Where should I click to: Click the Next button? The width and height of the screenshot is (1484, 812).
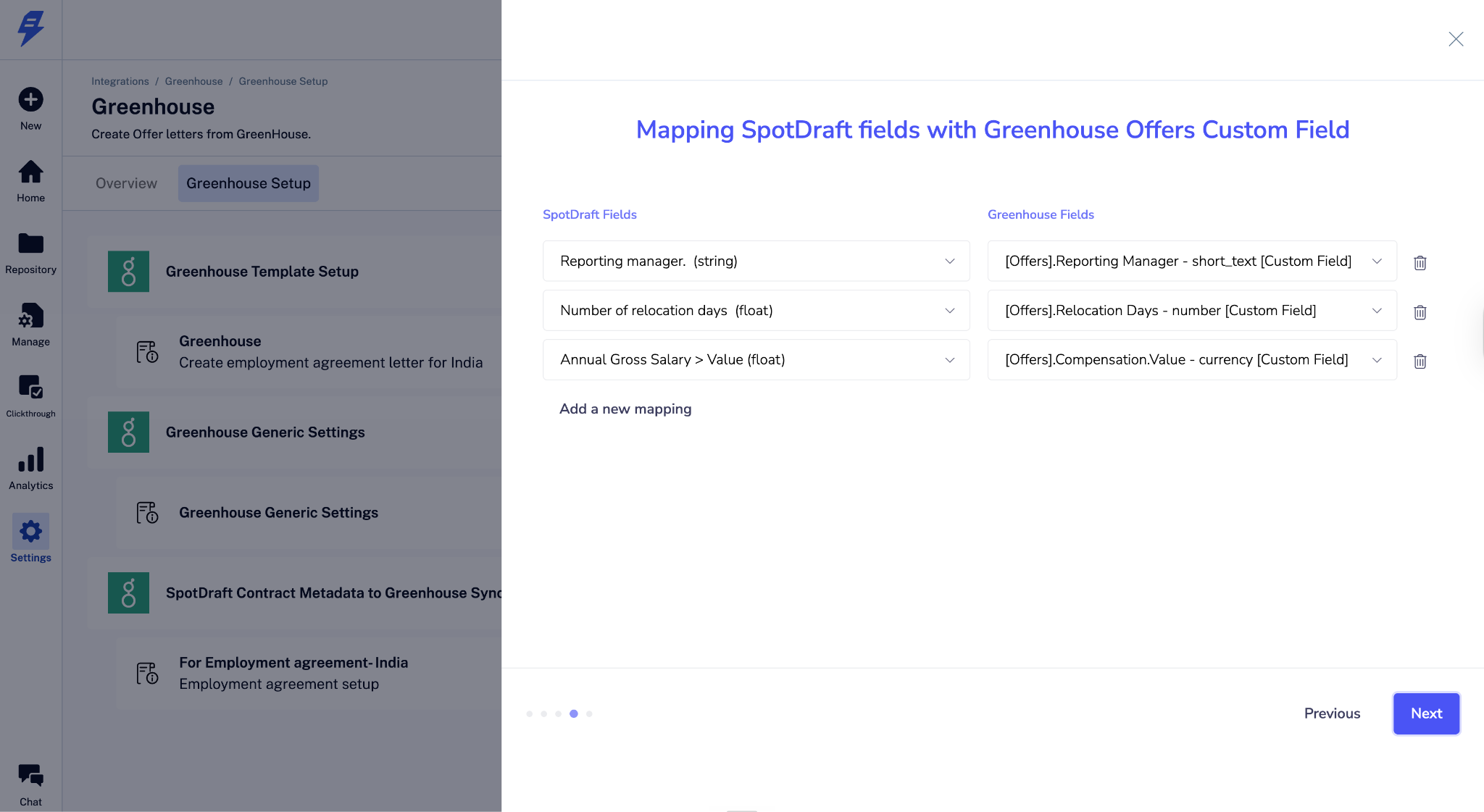tap(1426, 713)
